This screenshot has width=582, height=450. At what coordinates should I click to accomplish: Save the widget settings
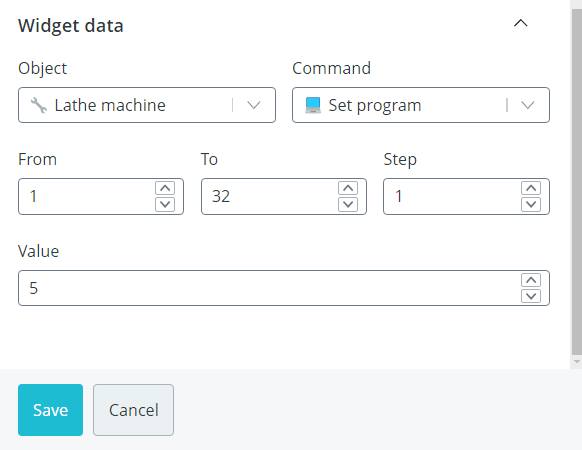pos(50,410)
